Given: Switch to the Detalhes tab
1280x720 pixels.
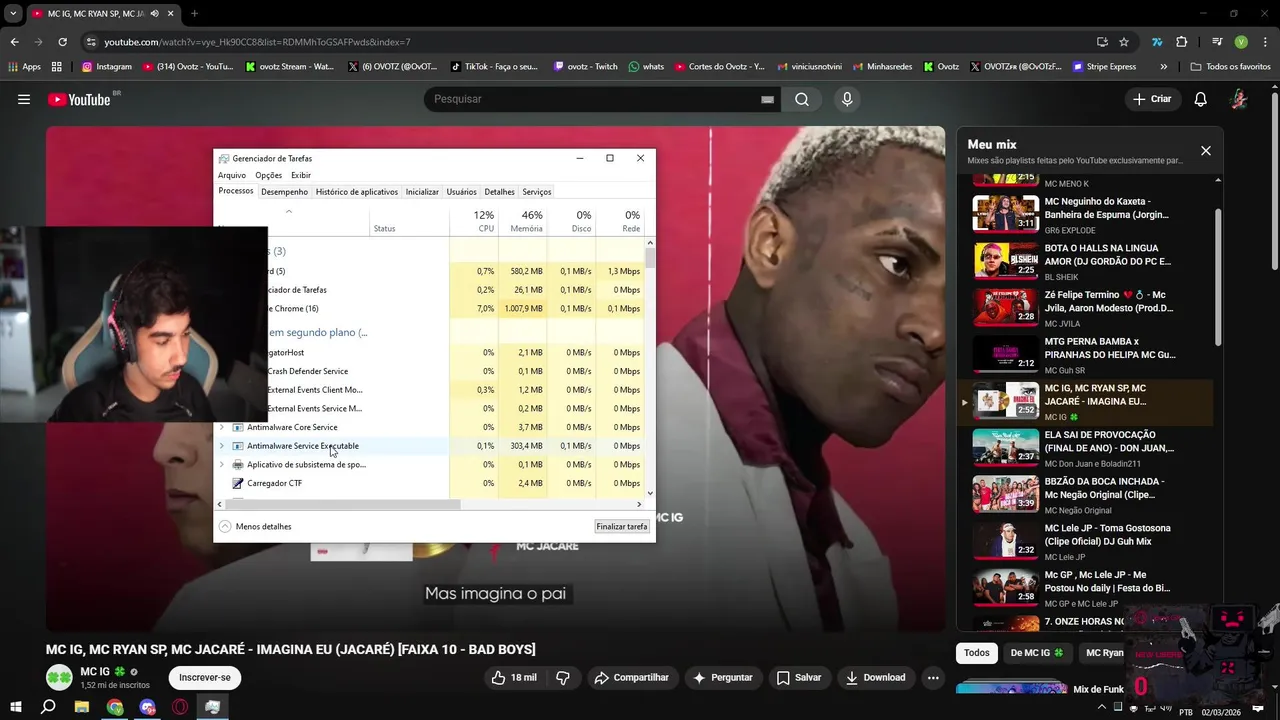Looking at the screenshot, I should 499,192.
